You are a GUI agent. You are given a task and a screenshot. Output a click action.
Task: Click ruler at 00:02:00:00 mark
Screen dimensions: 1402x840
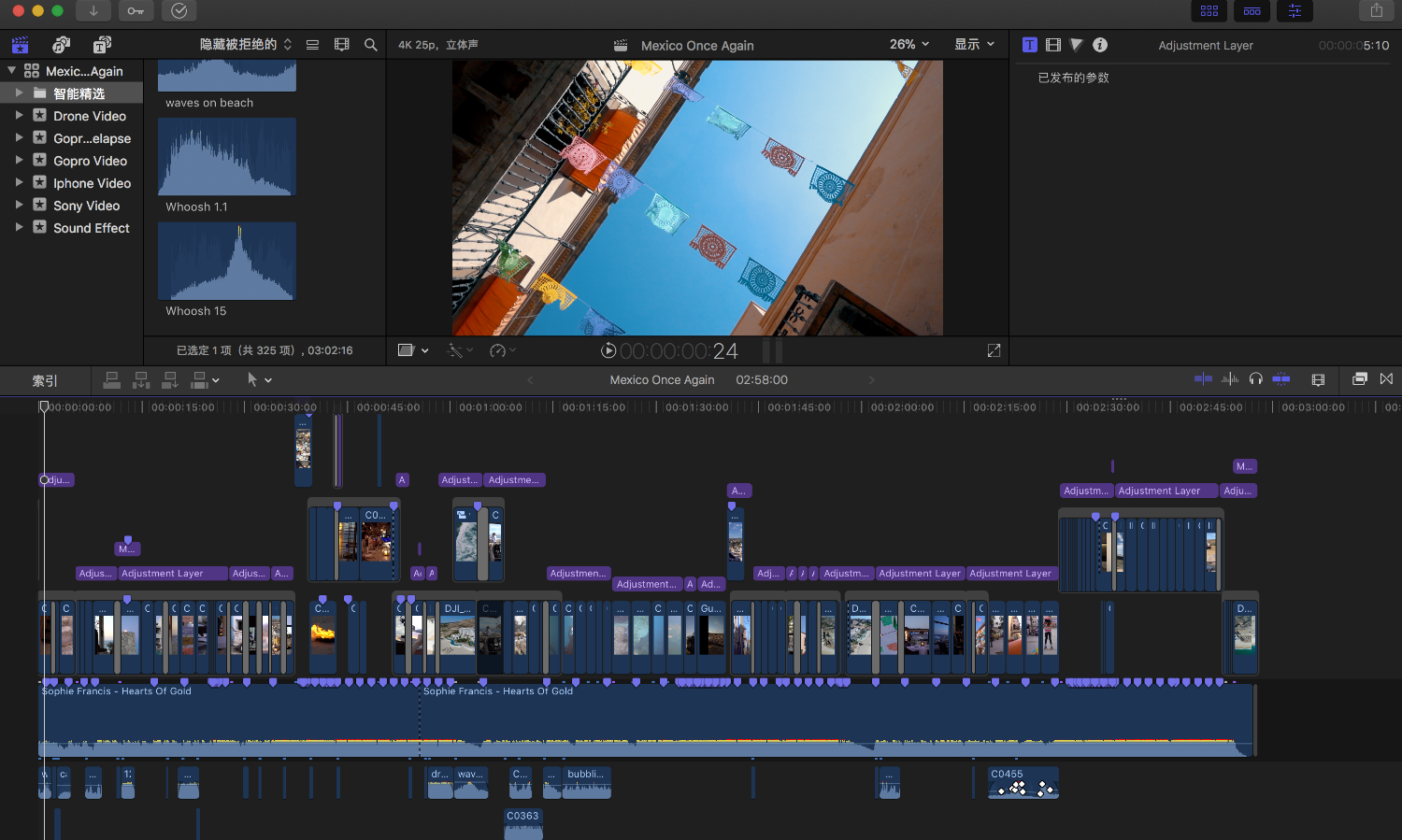click(902, 407)
